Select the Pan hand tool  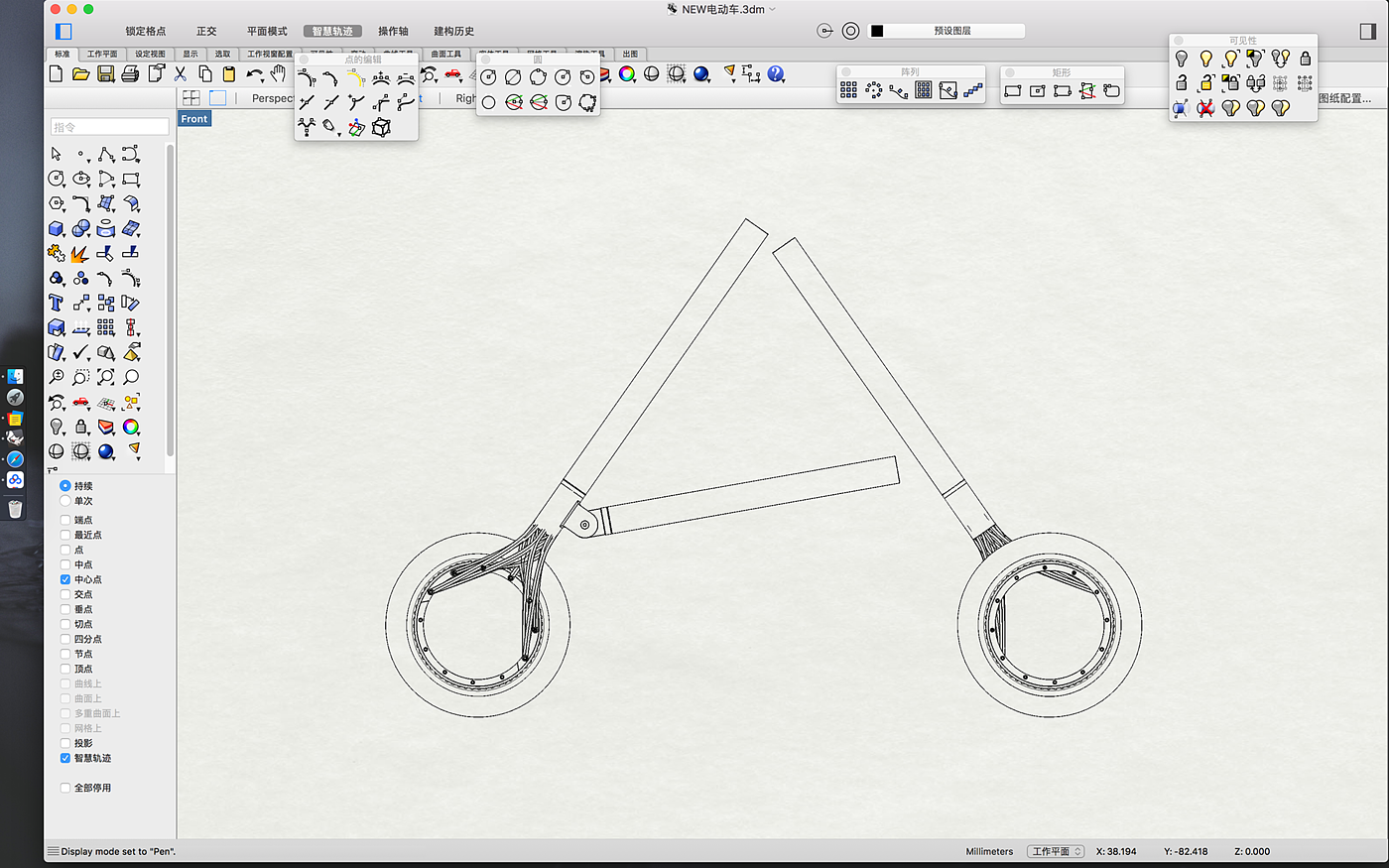pos(279,74)
